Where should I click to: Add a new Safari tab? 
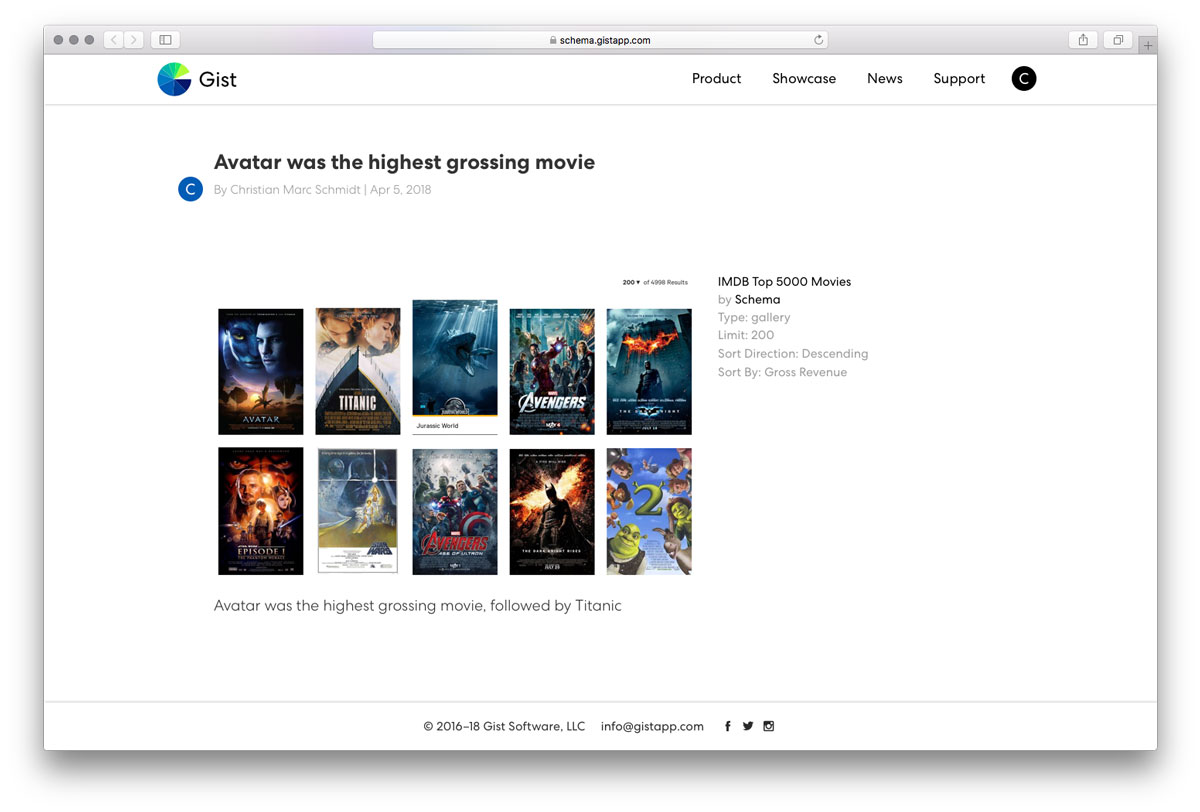pyautogui.click(x=1147, y=46)
